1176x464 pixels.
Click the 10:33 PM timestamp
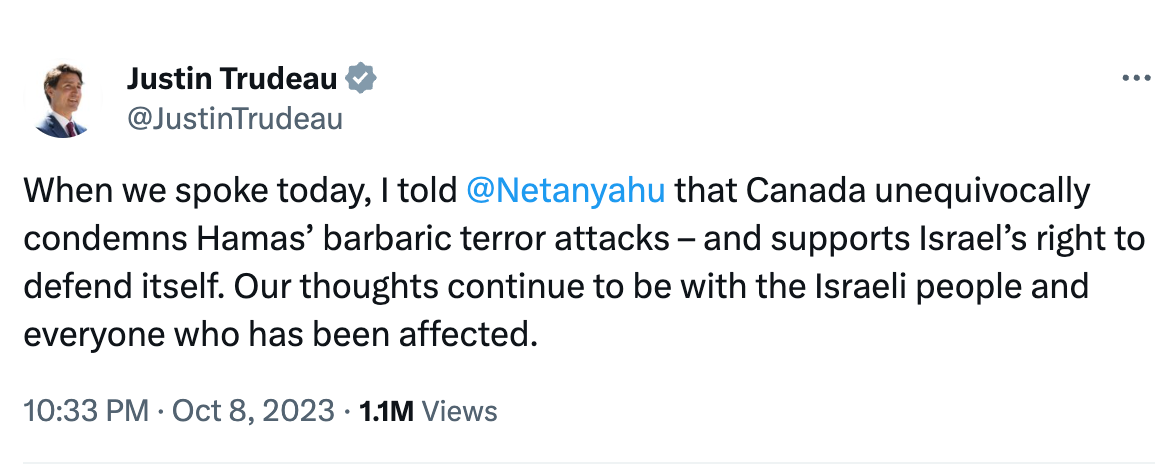pyautogui.click(x=84, y=410)
